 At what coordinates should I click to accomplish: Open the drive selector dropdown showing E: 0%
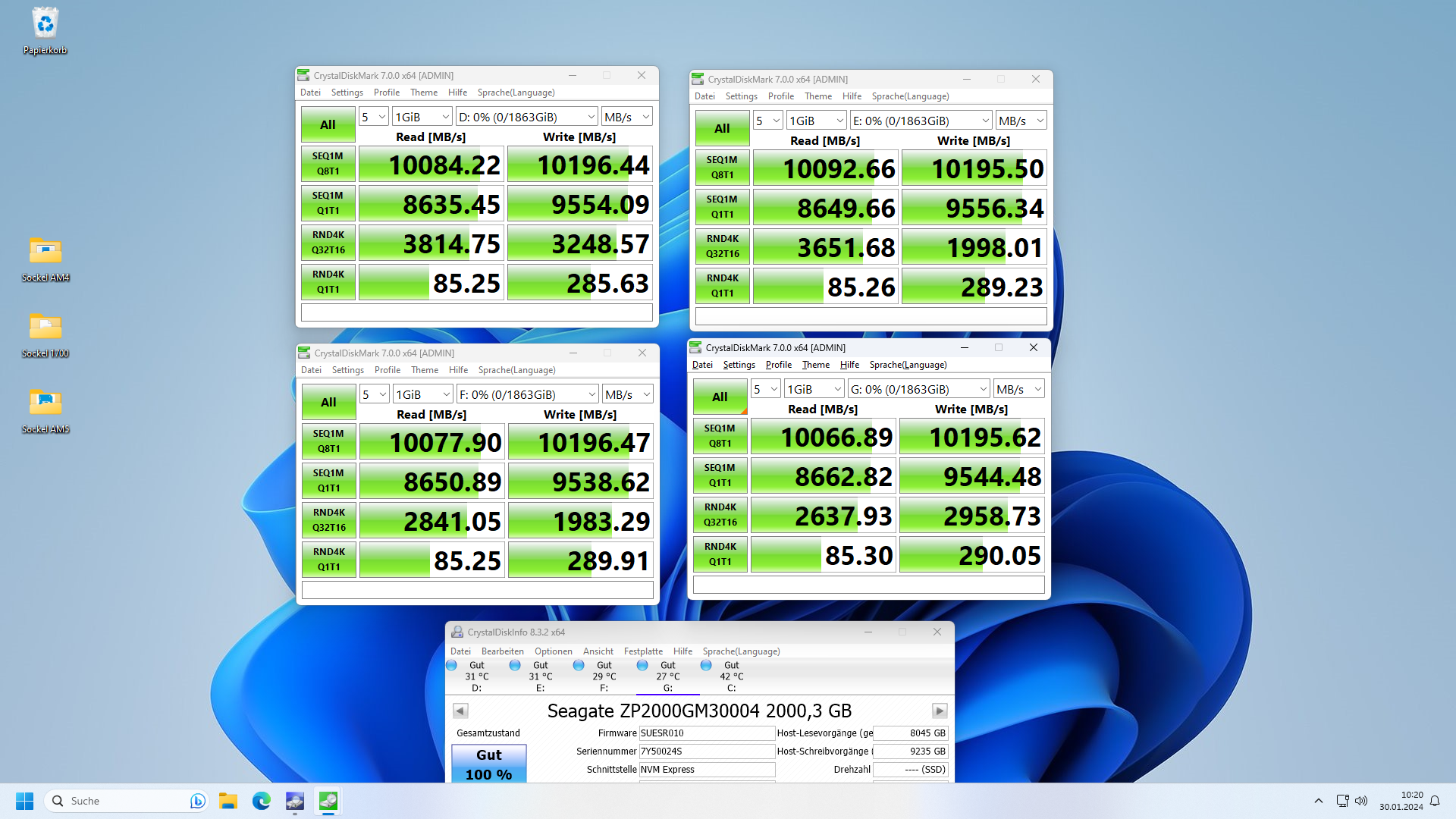click(920, 120)
